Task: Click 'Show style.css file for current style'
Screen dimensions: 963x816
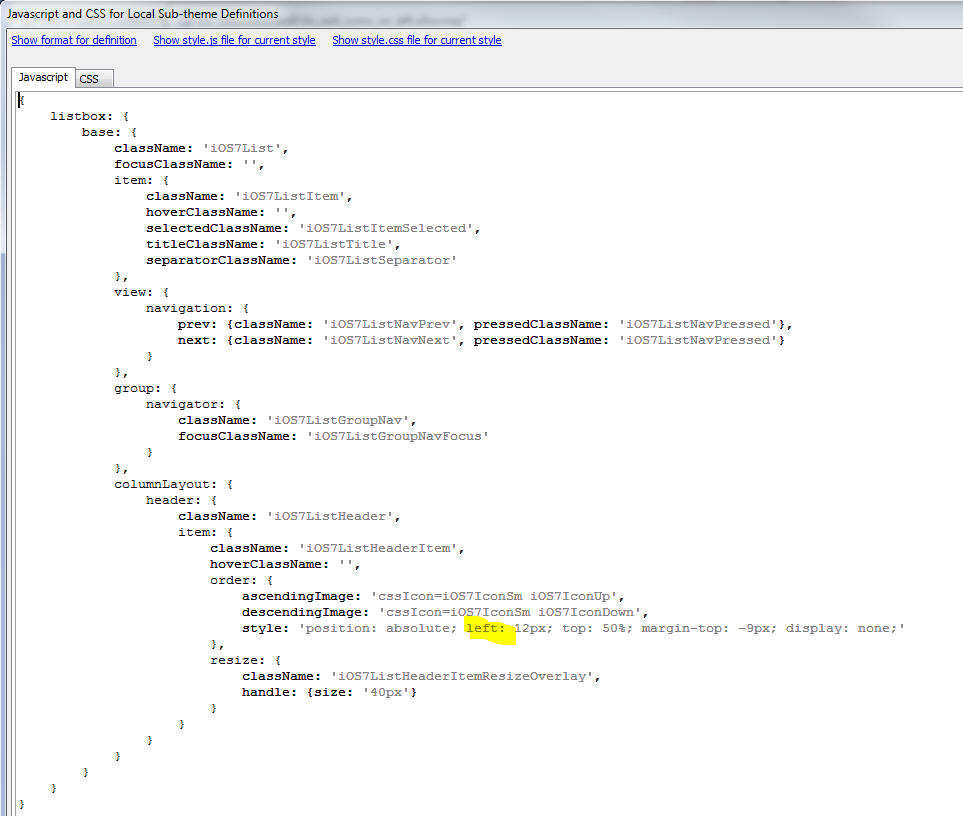Action: tap(416, 40)
